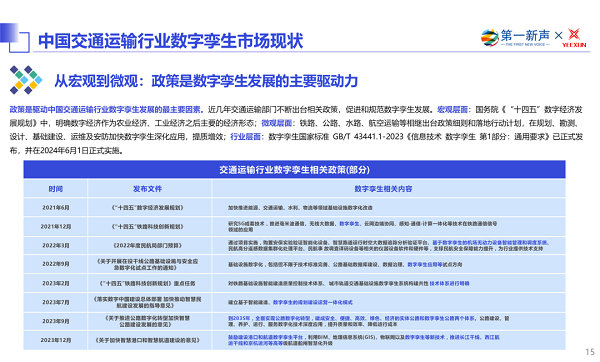Click the 2023年7月 date cell
Screen dimensions: 600x362
coord(56,302)
